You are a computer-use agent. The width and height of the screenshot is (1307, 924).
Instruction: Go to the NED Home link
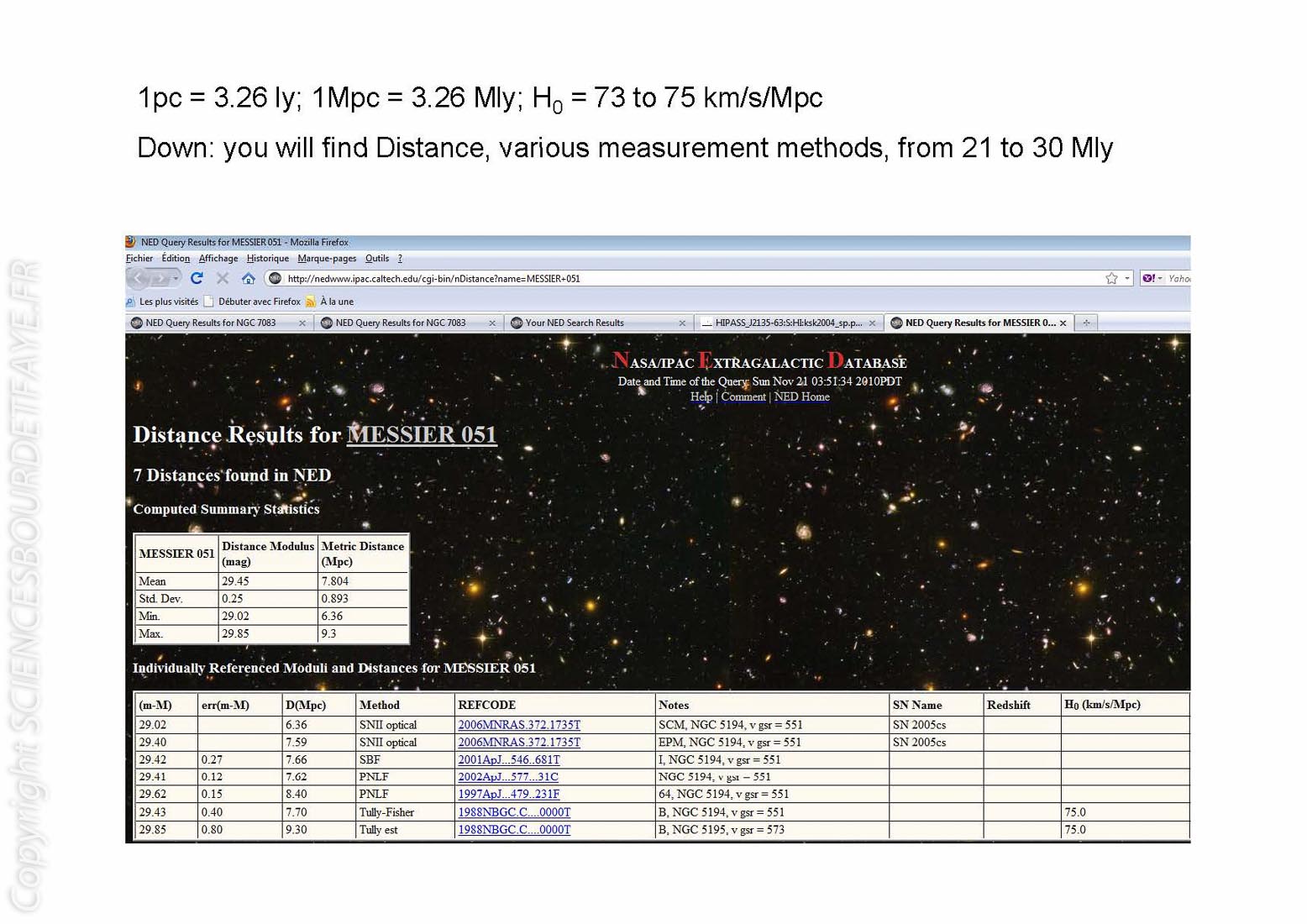(801, 396)
